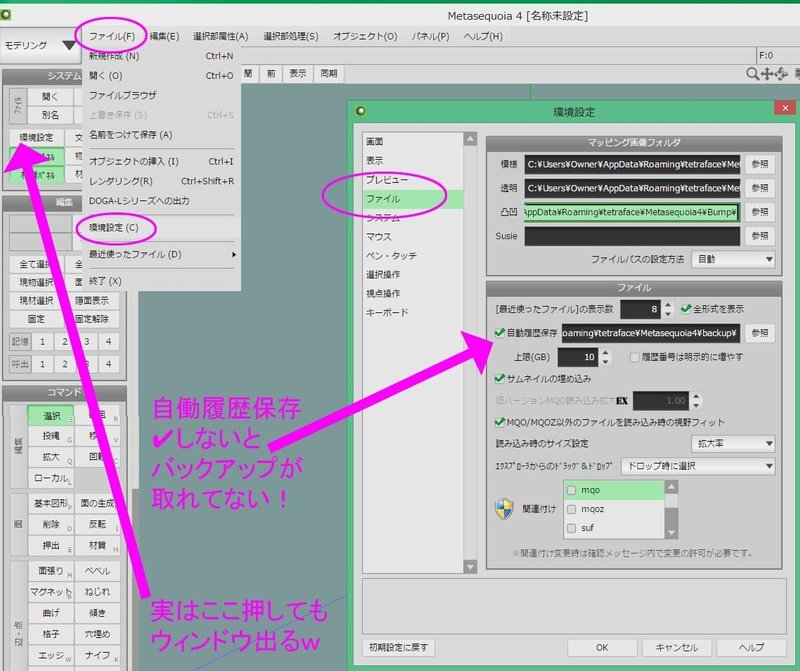This screenshot has height=671, width=800.
Task: Select プレビュー settings category
Action: click(412, 180)
